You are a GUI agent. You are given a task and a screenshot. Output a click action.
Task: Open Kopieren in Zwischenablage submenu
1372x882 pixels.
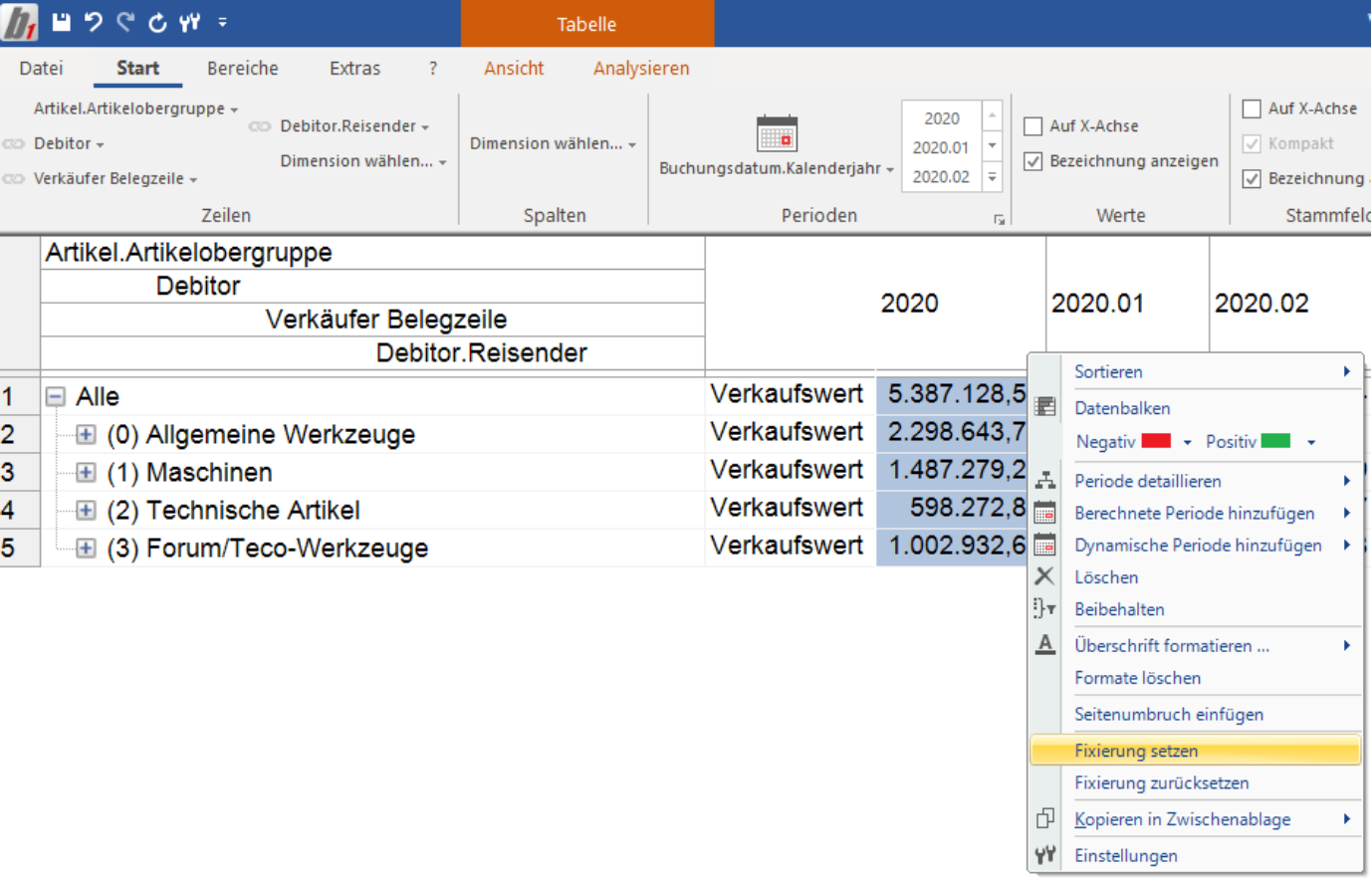point(1195,819)
